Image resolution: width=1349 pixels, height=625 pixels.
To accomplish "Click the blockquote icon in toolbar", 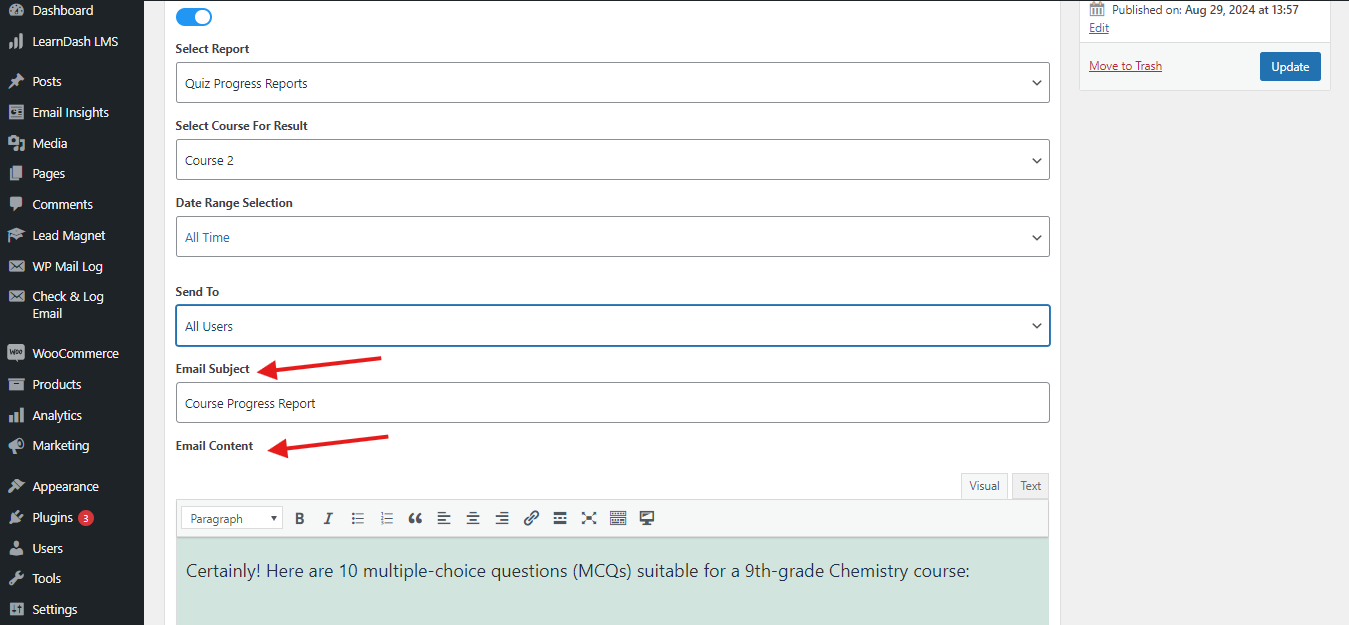I will (x=415, y=518).
